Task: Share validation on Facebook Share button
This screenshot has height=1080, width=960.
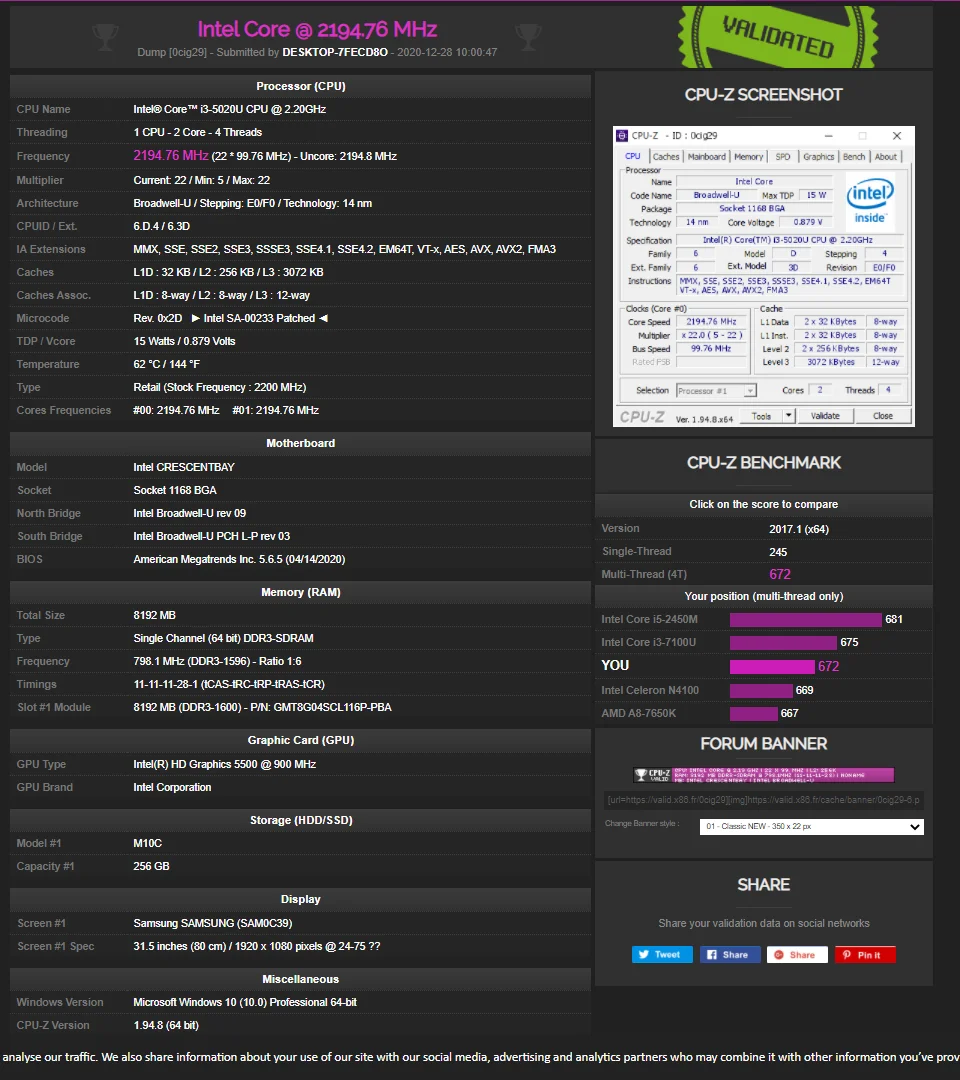Action: [x=730, y=955]
